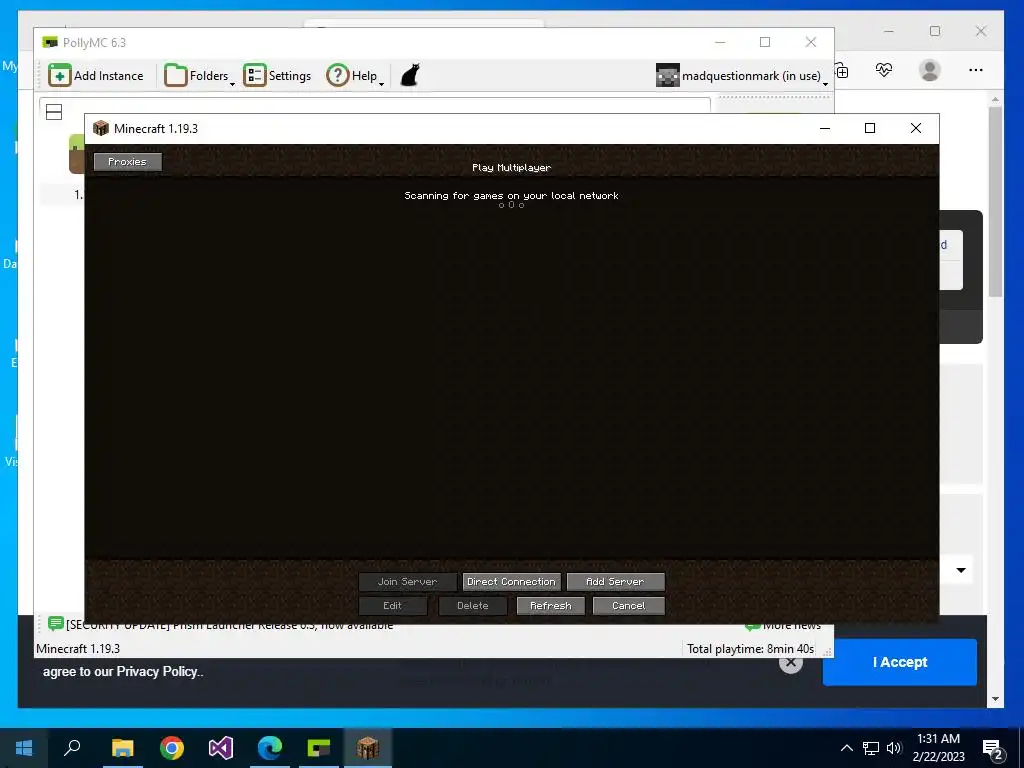
Task: Click the Edge page vertical scrollbar
Action: pyautogui.click(x=995, y=202)
